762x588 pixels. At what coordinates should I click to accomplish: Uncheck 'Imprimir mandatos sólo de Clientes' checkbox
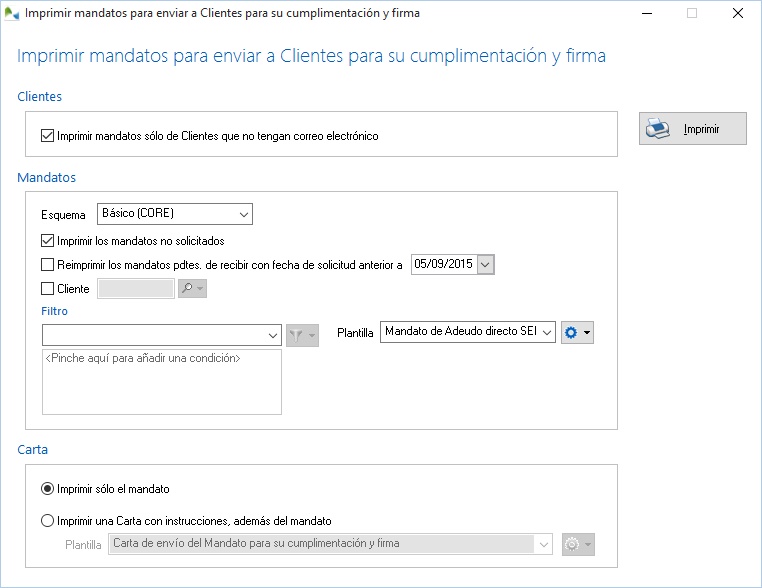click(48, 136)
